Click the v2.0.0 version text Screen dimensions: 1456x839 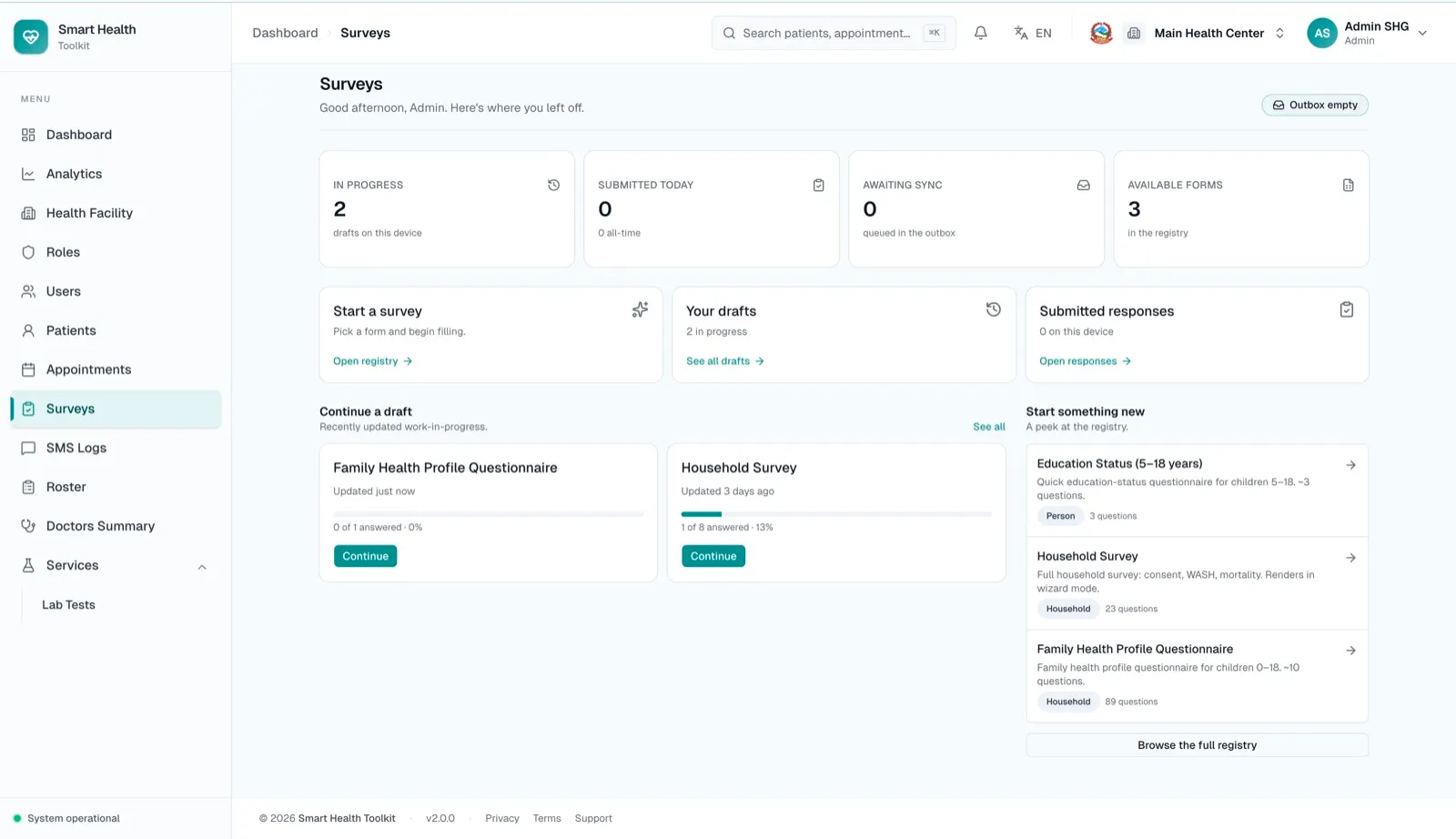pyautogui.click(x=440, y=818)
